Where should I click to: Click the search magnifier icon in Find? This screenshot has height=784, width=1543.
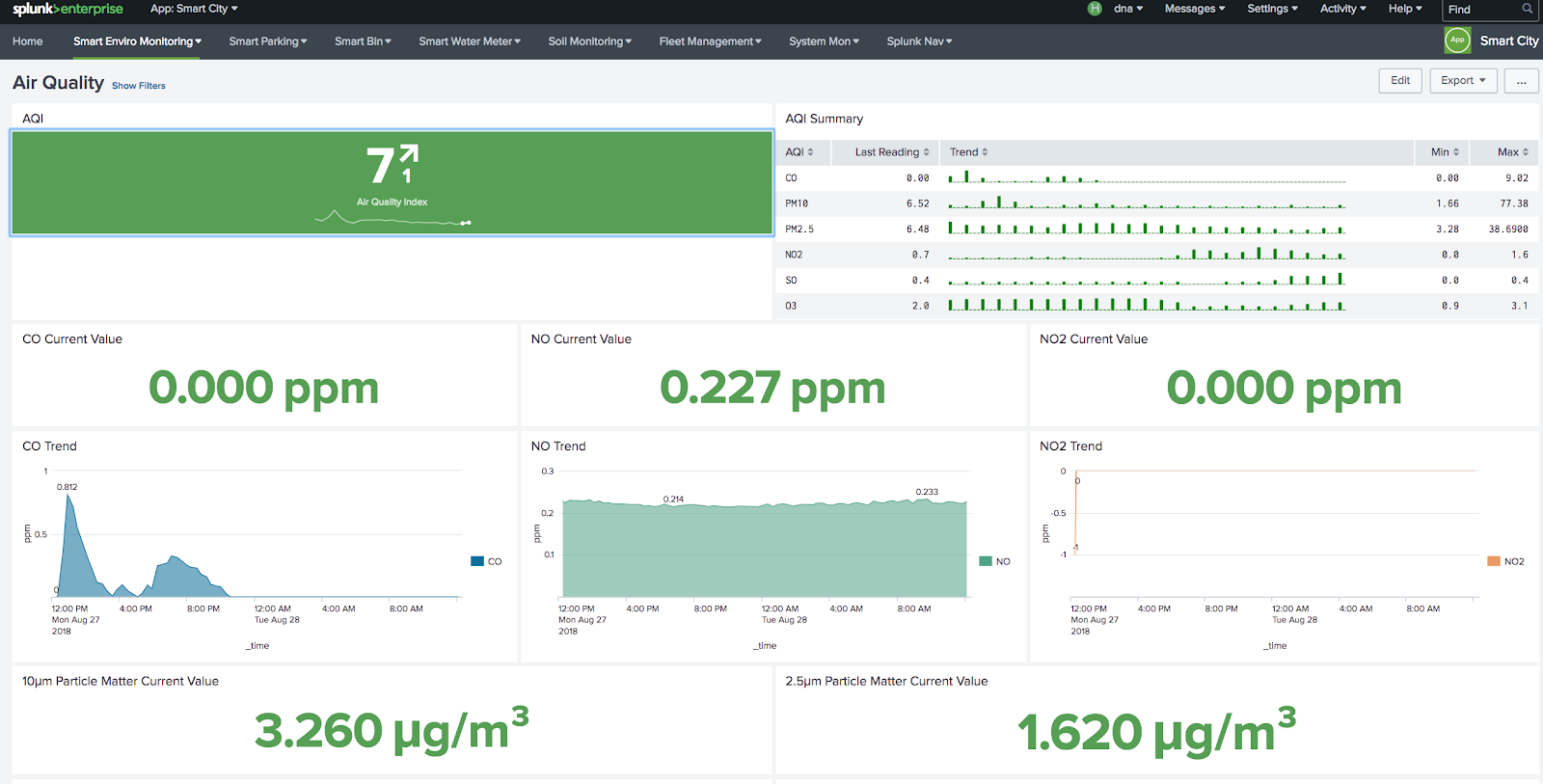coord(1527,9)
